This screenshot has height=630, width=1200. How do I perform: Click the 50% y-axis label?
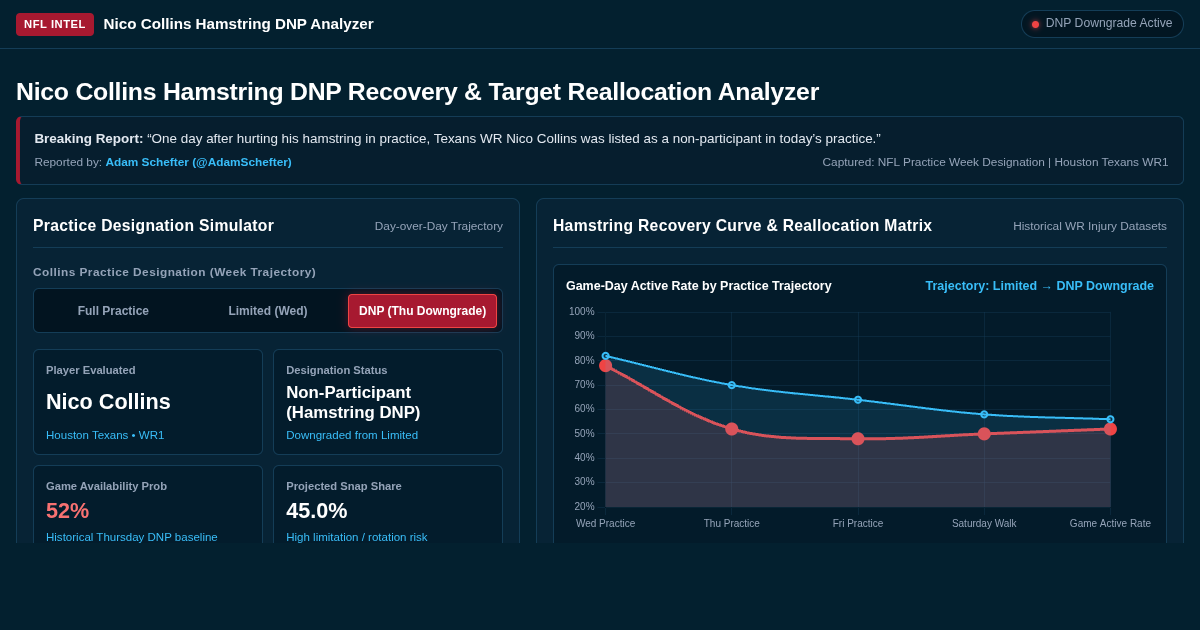(x=584, y=434)
